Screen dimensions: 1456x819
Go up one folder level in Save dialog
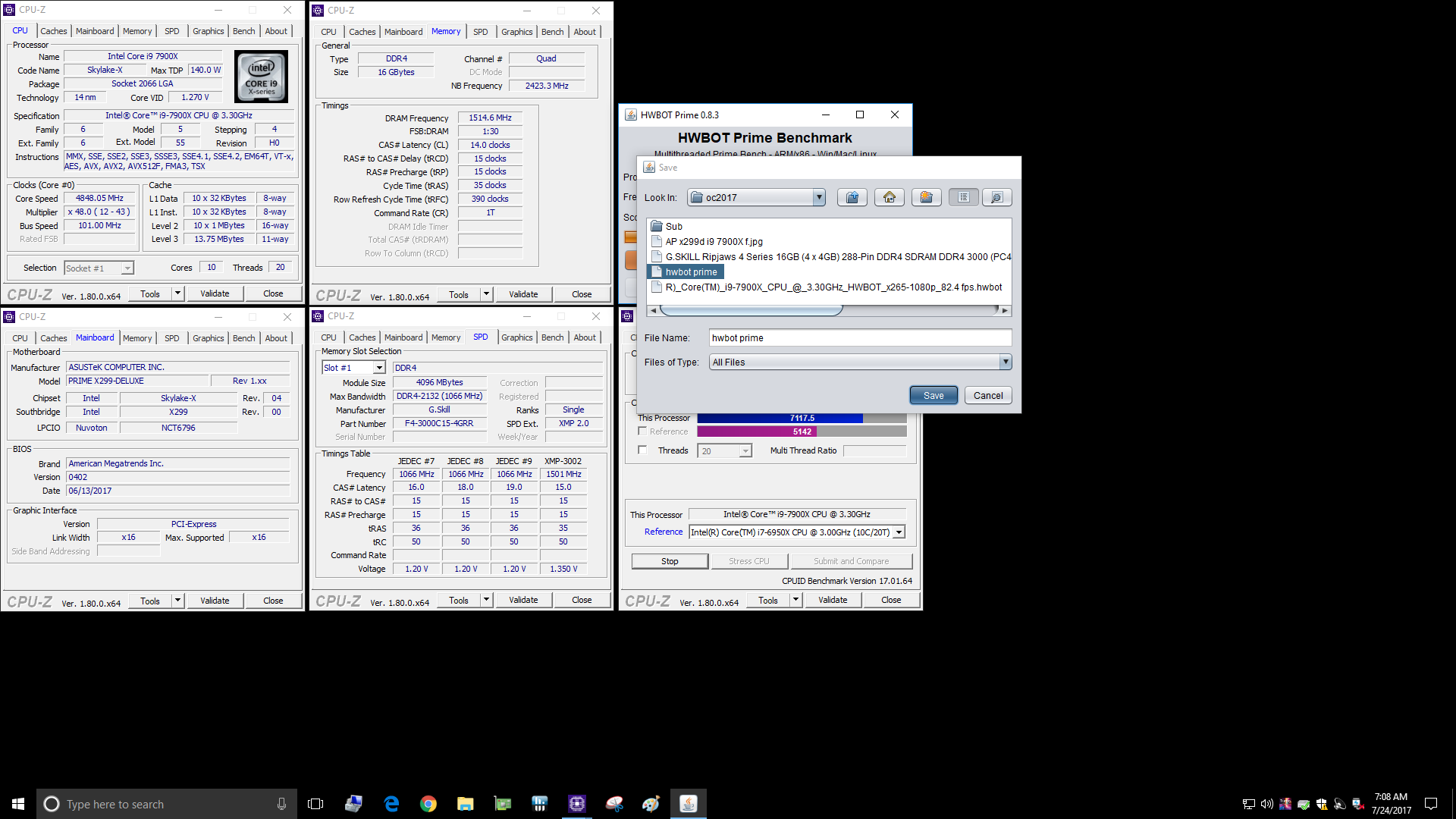pos(852,197)
